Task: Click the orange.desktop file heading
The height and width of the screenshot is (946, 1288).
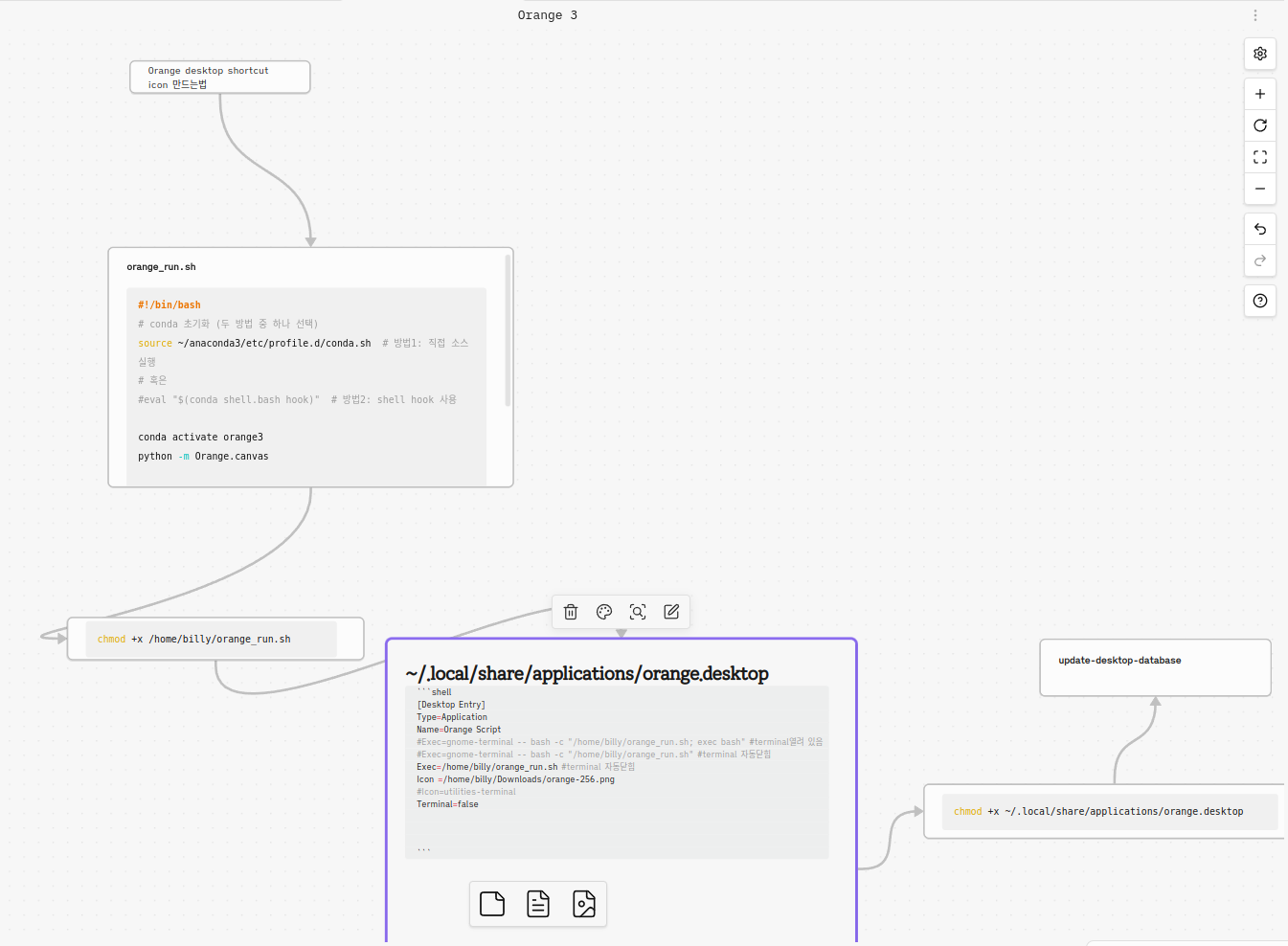Action: click(x=587, y=673)
